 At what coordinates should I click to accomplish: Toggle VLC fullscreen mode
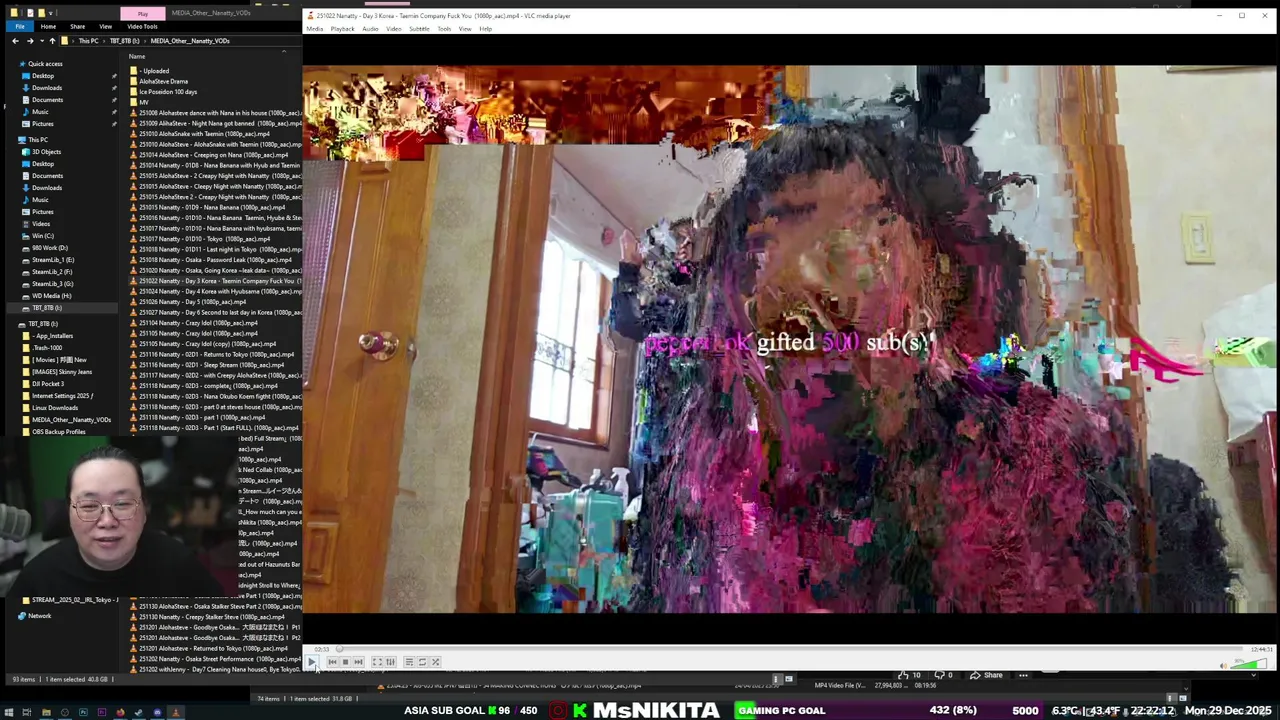377,662
